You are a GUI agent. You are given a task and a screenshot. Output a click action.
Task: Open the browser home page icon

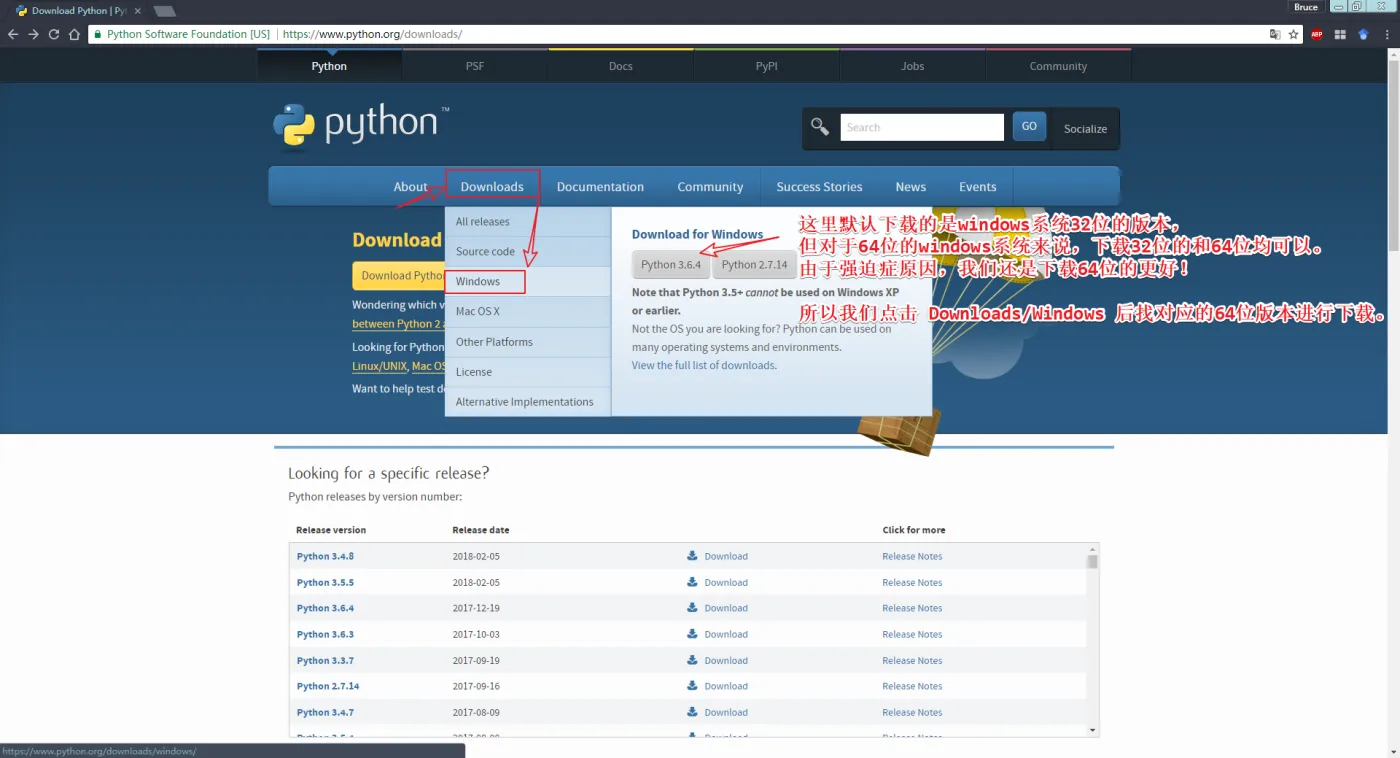click(x=74, y=34)
